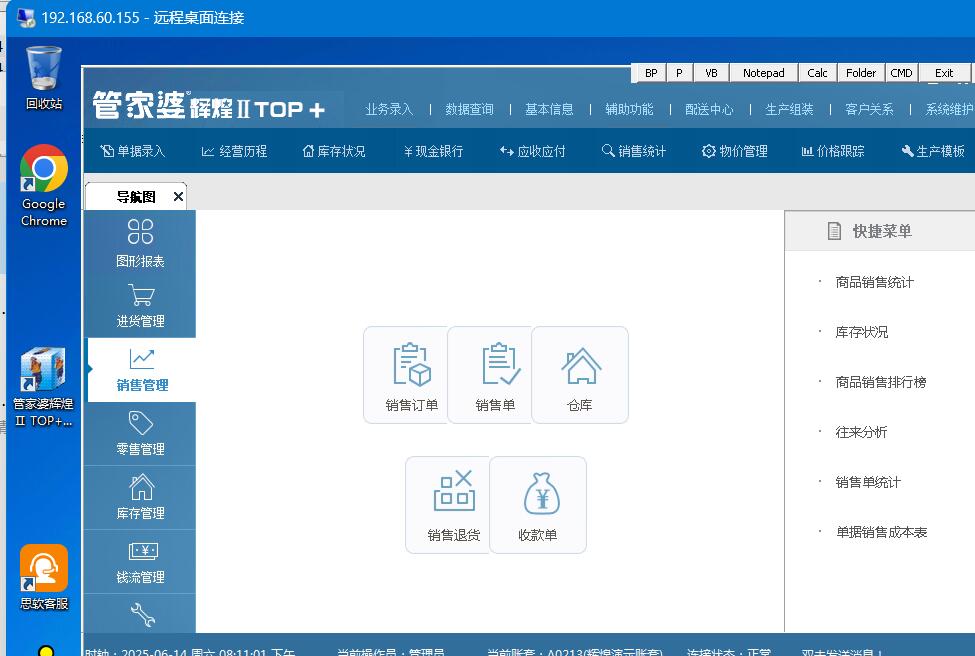The image size is (975, 656).
Task: Open 库存状况 in the toolbar
Action: tap(334, 151)
